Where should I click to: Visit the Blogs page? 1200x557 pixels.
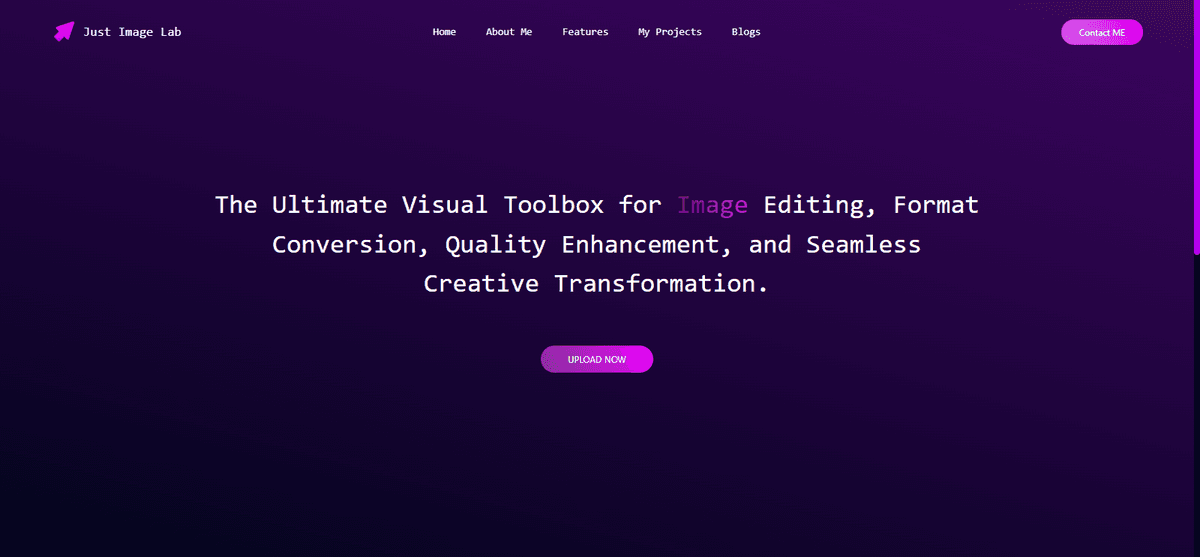click(746, 32)
